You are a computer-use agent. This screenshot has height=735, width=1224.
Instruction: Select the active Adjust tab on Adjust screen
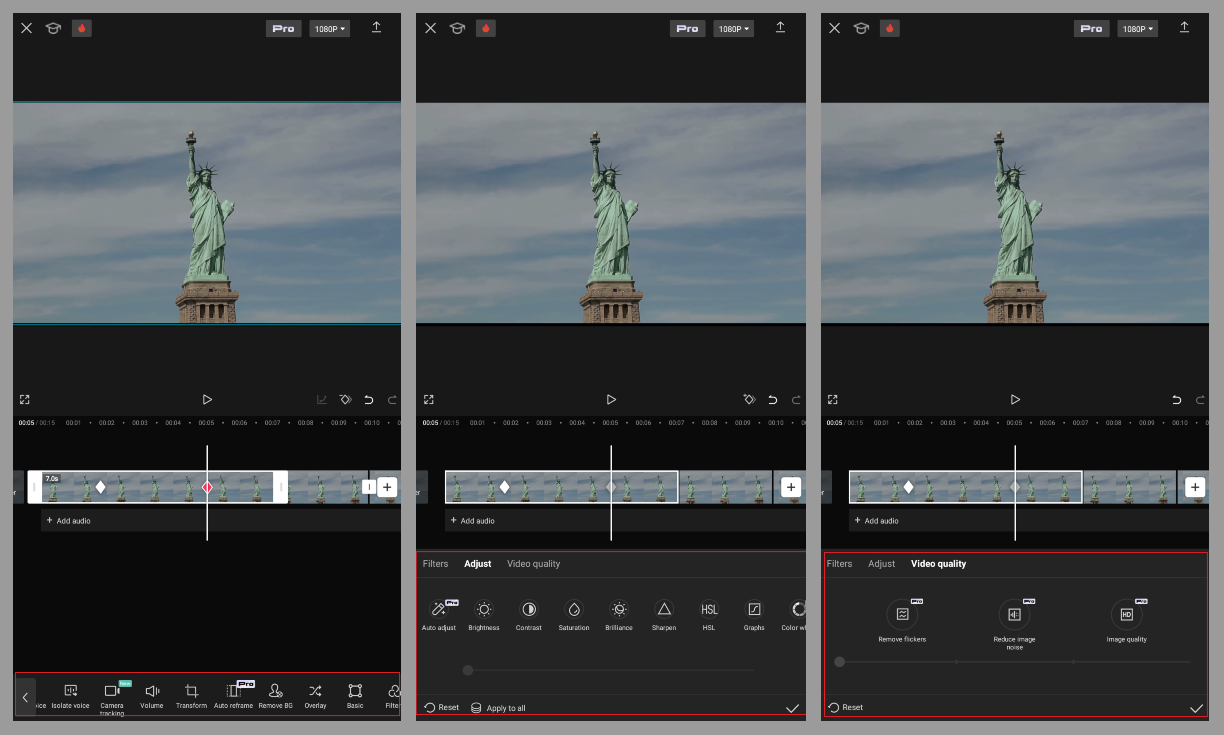click(478, 564)
